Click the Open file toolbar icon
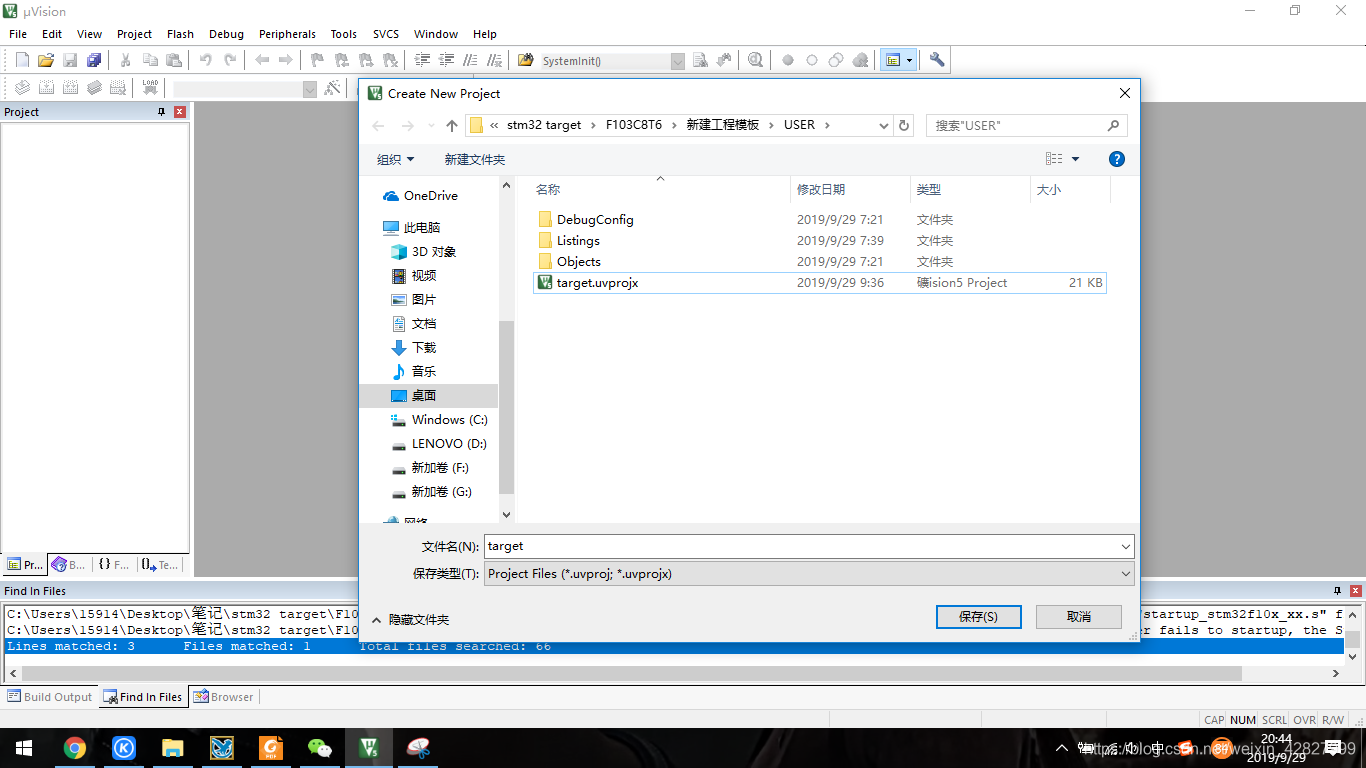1366x768 pixels. [46, 60]
